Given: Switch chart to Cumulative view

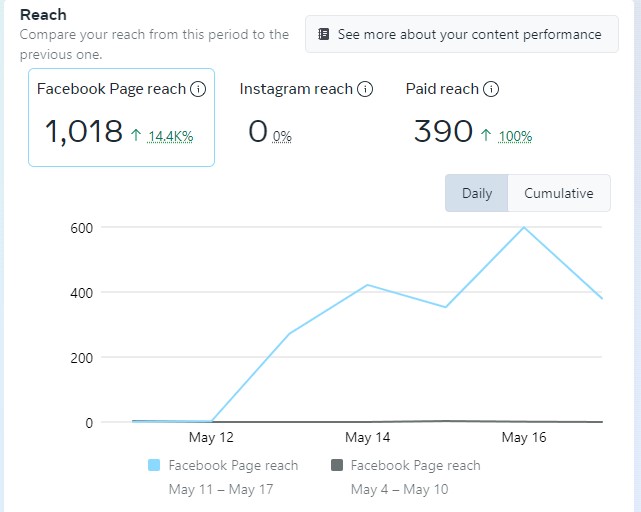Looking at the screenshot, I should [559, 193].
